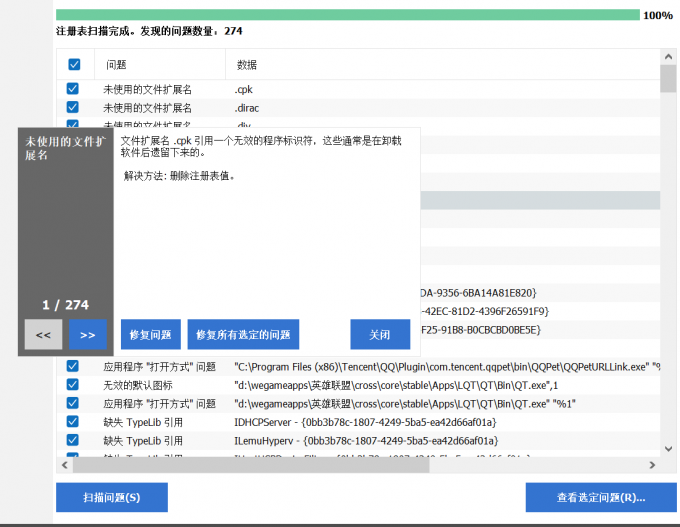Image resolution: width=680 pixels, height=527 pixels.
Task: Click the 1 / 274 issue counter
Action: pyautogui.click(x=65, y=305)
